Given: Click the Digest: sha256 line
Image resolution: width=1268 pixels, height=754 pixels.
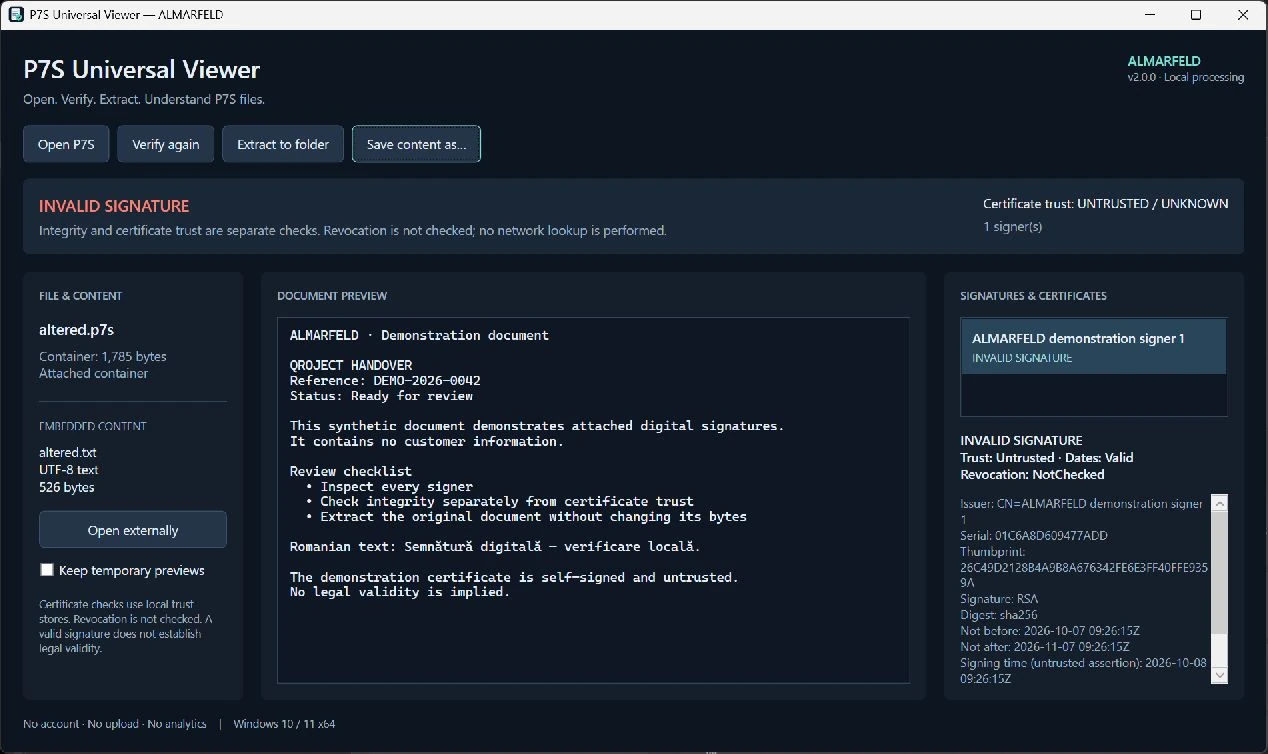Looking at the screenshot, I should click(x=1000, y=615).
